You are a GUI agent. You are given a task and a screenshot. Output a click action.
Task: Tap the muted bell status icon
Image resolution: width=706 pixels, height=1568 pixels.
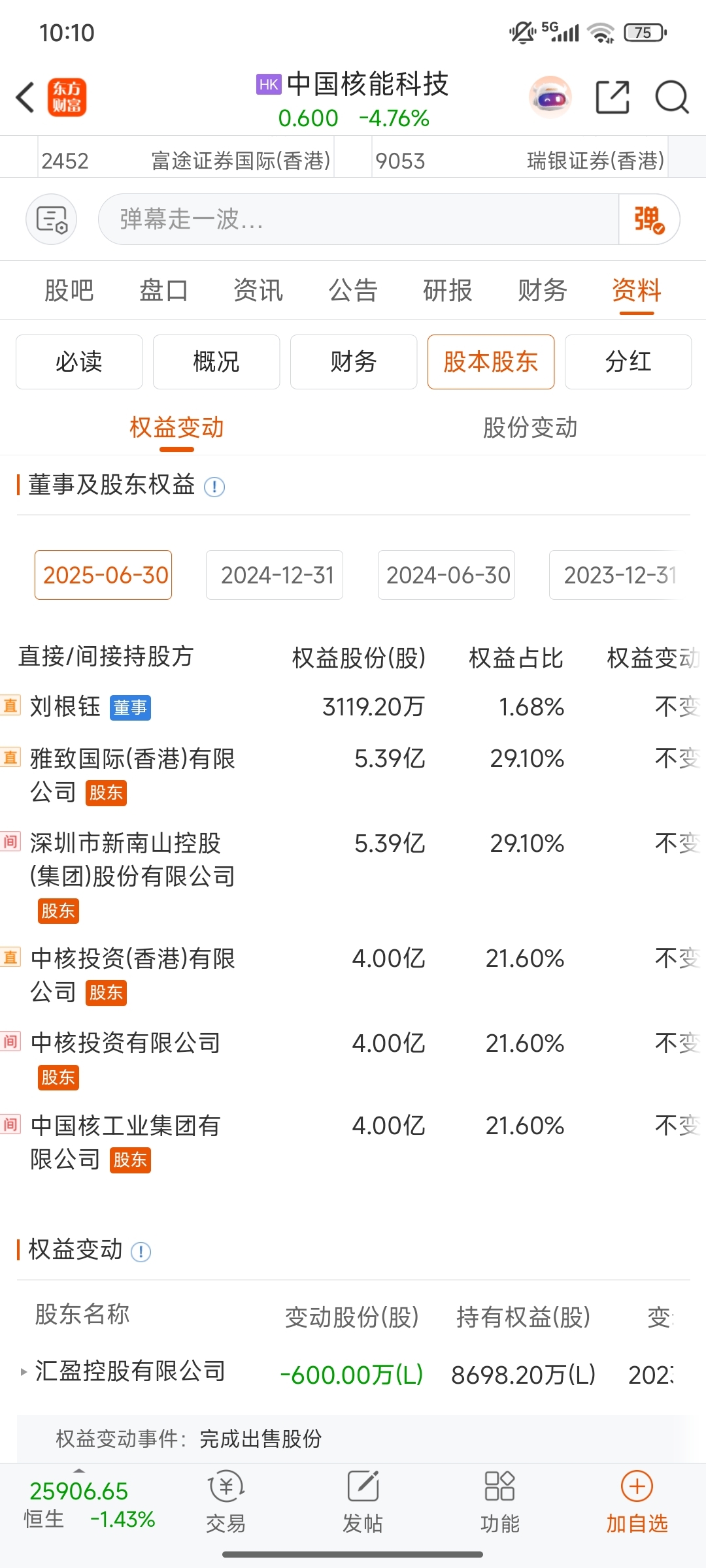[522, 32]
